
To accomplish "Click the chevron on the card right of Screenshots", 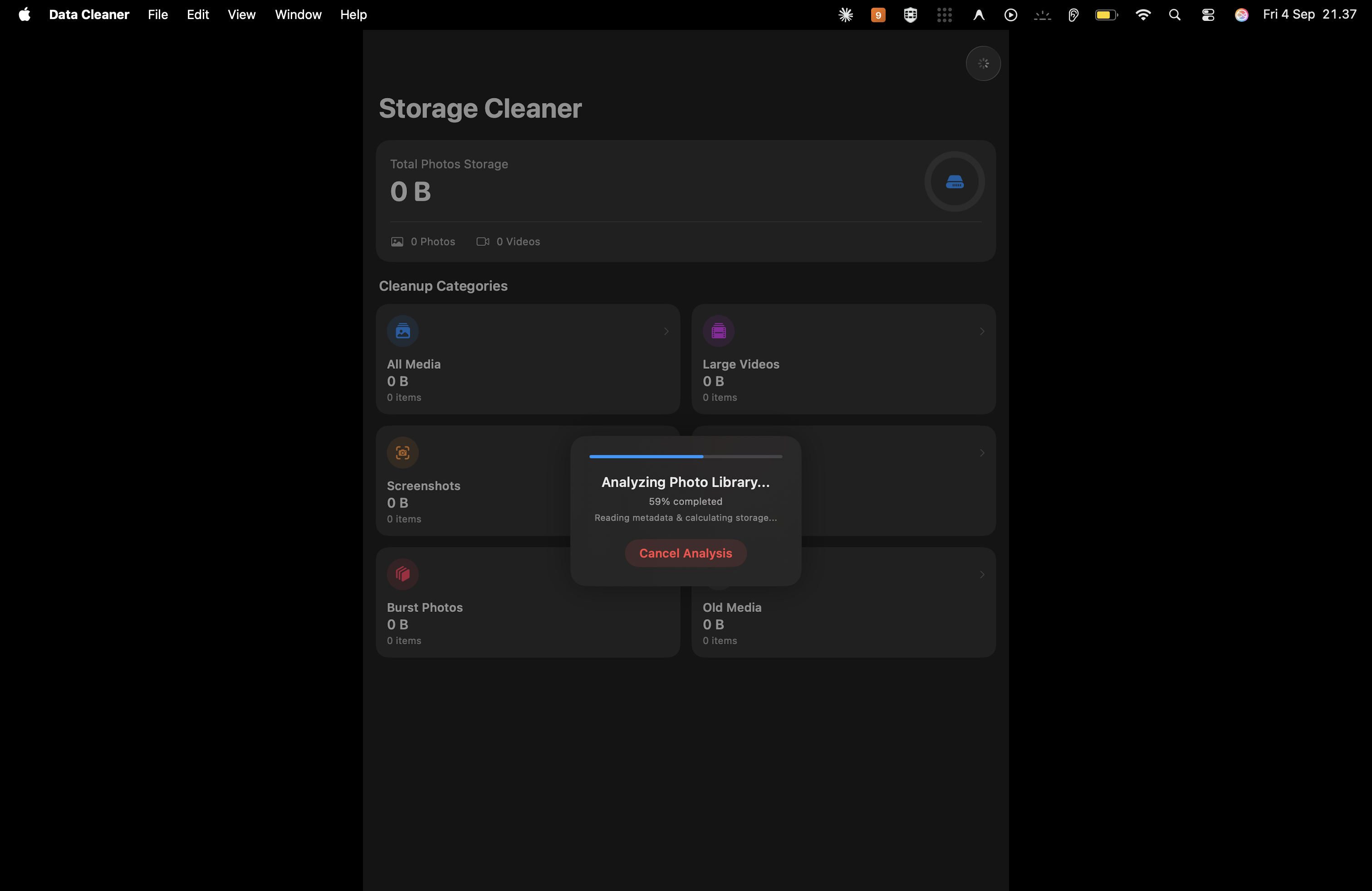I will pos(982,453).
